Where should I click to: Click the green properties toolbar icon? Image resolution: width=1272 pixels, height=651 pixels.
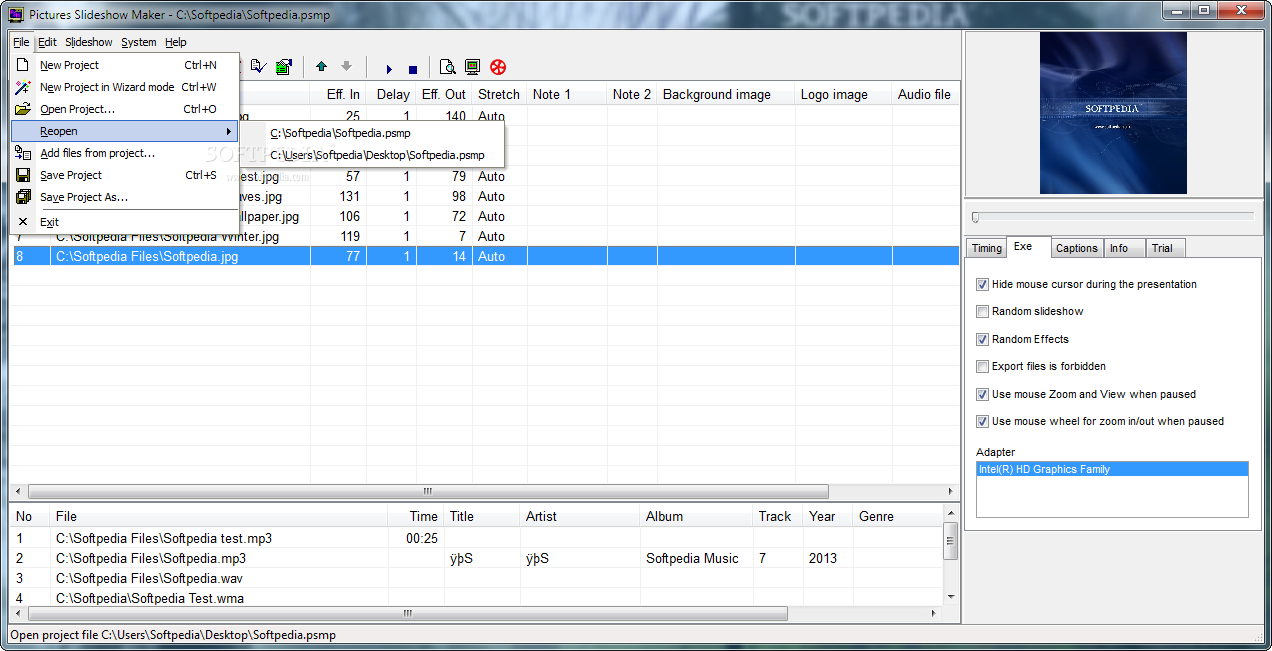[x=284, y=67]
